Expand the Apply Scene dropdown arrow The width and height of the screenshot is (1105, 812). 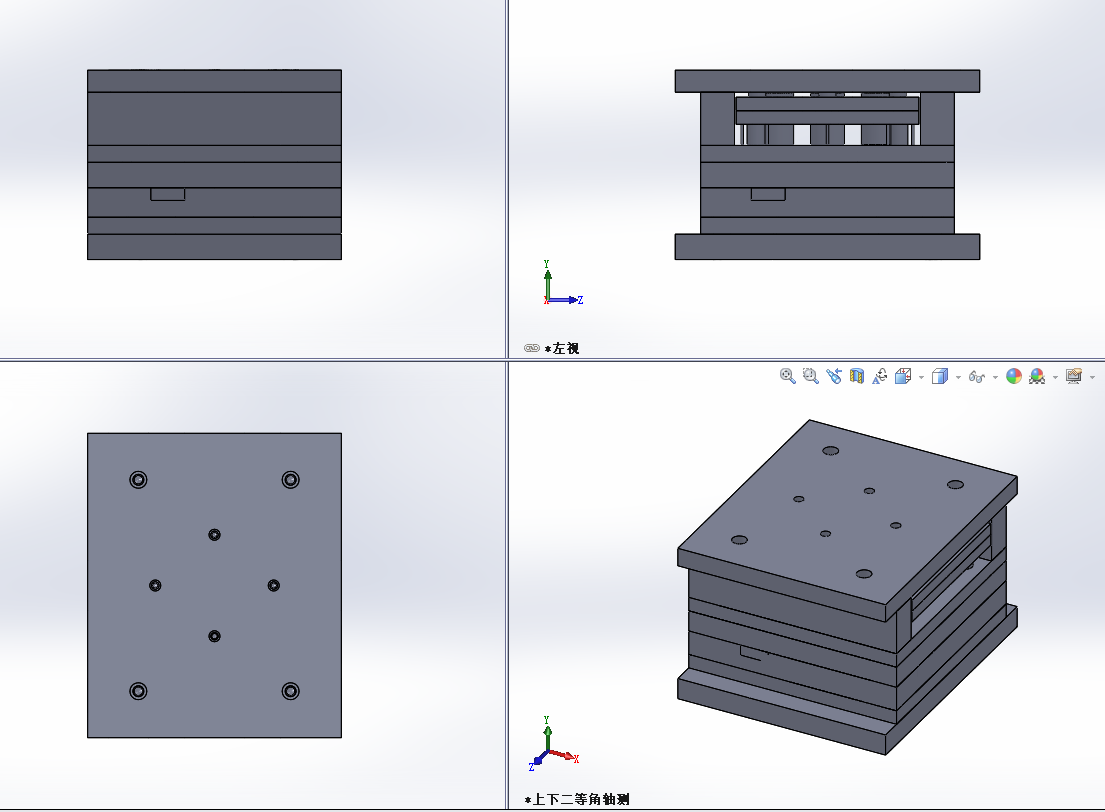click(x=1055, y=378)
